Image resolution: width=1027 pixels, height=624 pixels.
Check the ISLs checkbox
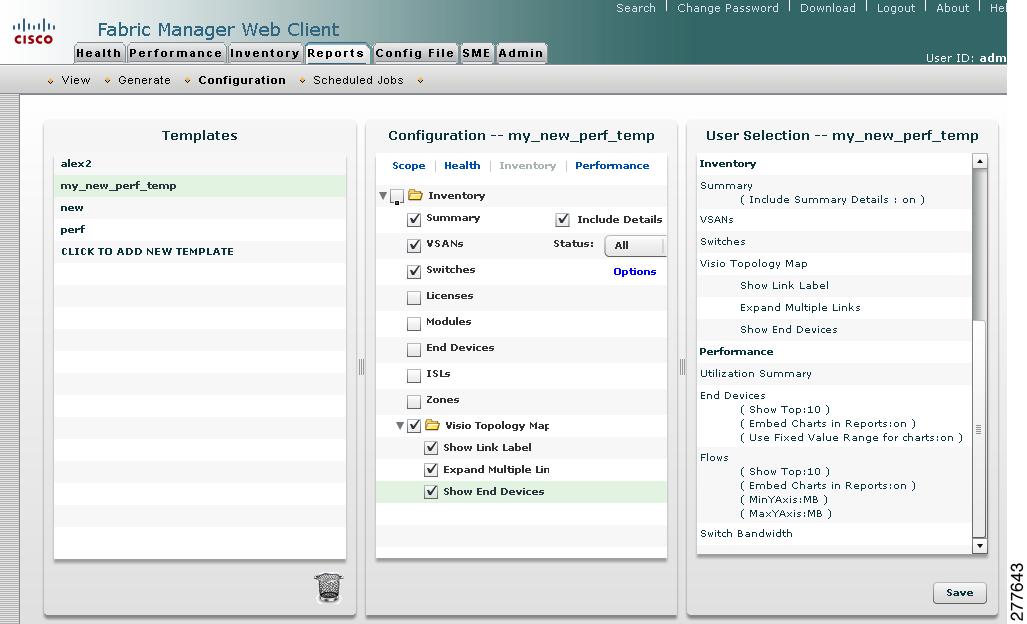click(x=414, y=376)
